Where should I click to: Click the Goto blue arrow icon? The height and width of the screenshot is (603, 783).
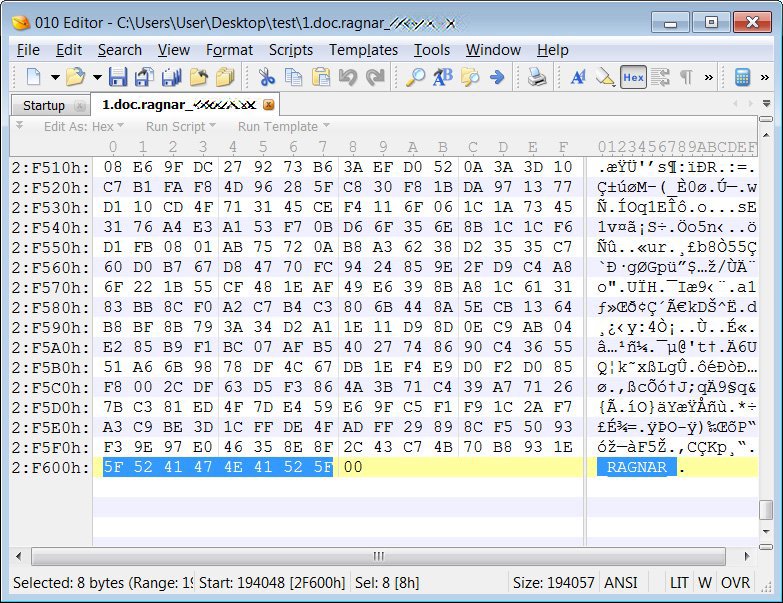tap(496, 77)
